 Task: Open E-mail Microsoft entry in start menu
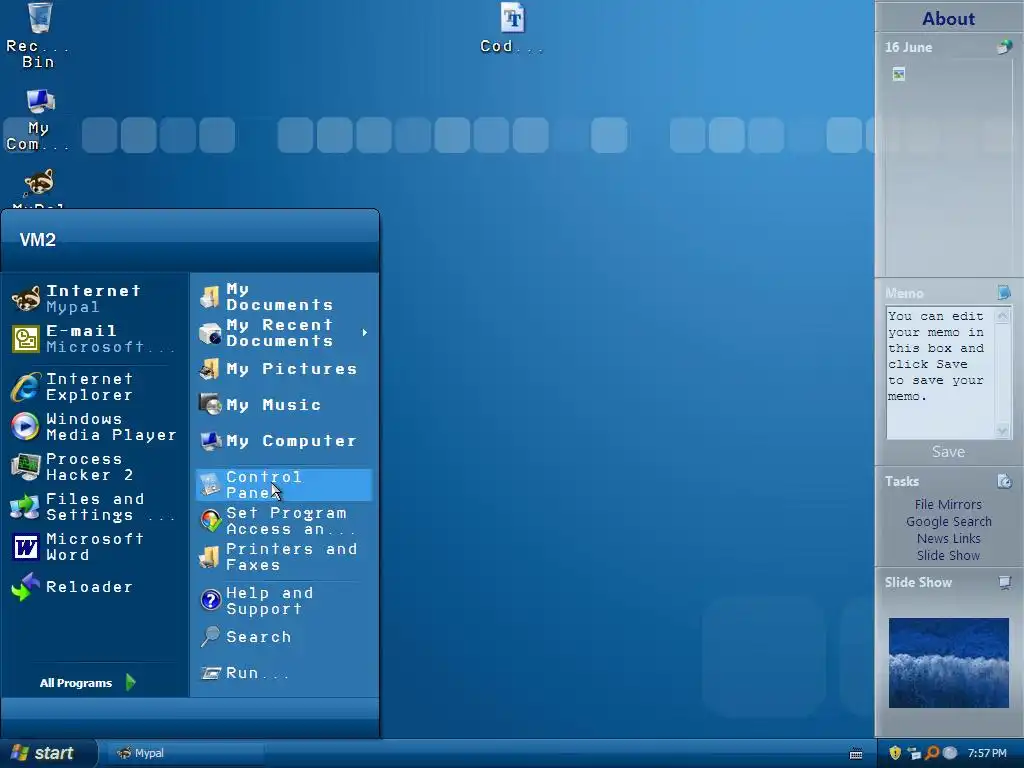[x=95, y=339]
